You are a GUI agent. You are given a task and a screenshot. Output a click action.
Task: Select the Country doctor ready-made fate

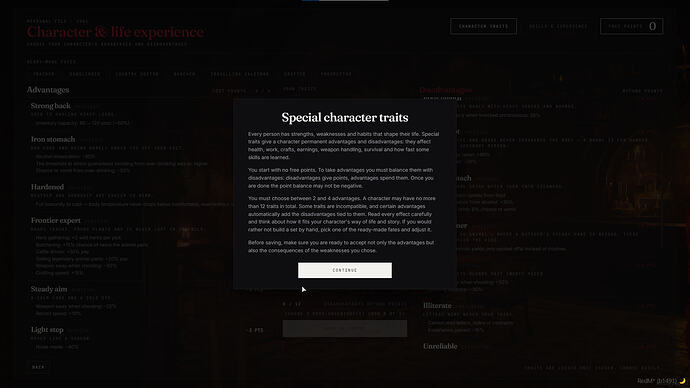[x=137, y=74]
